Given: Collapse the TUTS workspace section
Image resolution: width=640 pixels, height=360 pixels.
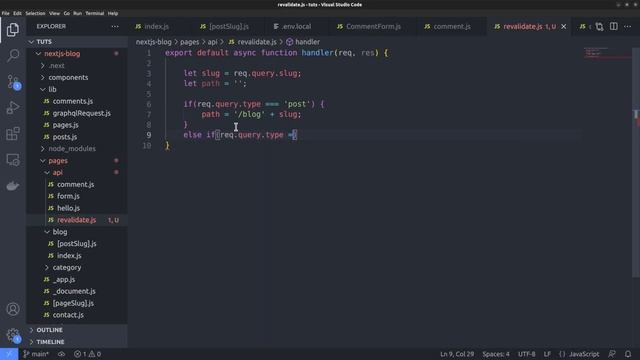Looking at the screenshot, I should pos(77,42).
